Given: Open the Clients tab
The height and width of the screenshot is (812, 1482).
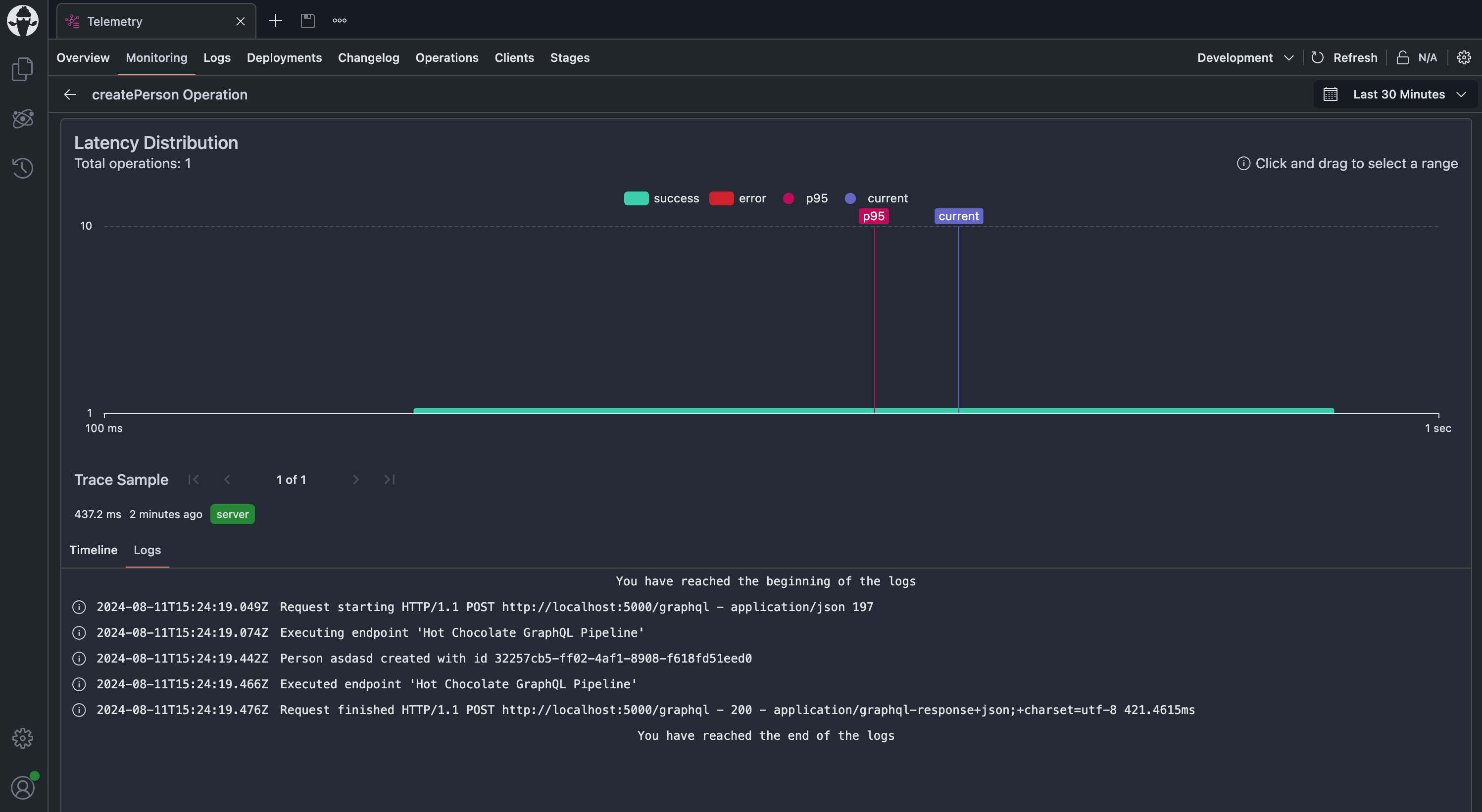Looking at the screenshot, I should pos(514,57).
